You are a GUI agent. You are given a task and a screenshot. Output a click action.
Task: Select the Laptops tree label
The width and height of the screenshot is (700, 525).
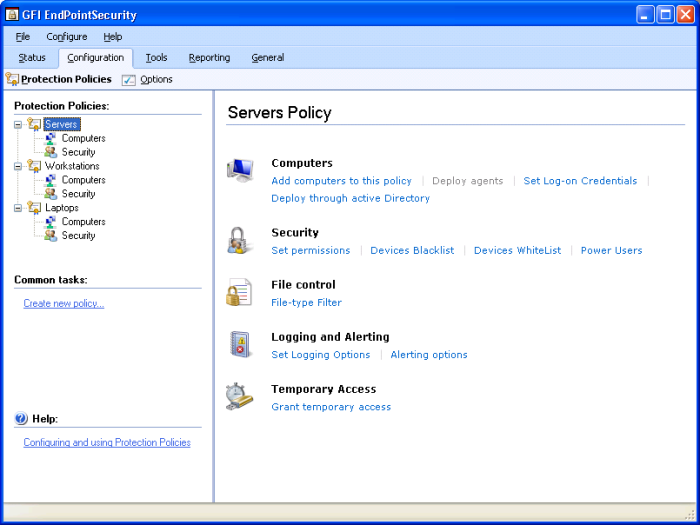(62, 208)
